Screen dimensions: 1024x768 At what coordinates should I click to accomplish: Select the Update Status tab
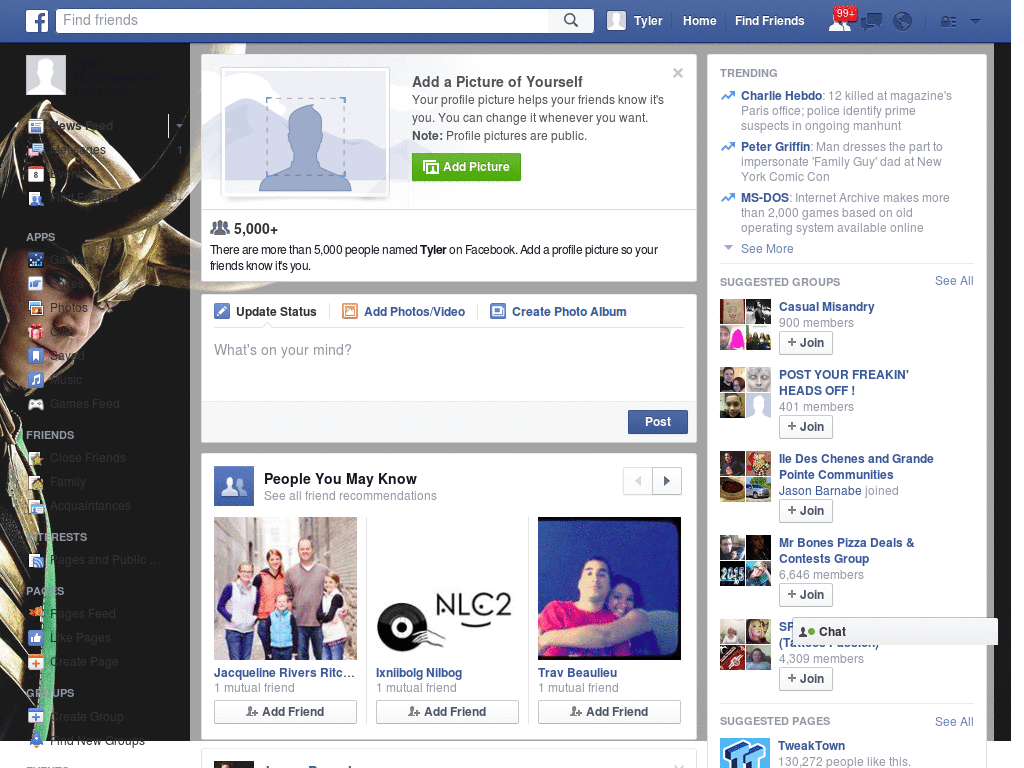click(265, 312)
